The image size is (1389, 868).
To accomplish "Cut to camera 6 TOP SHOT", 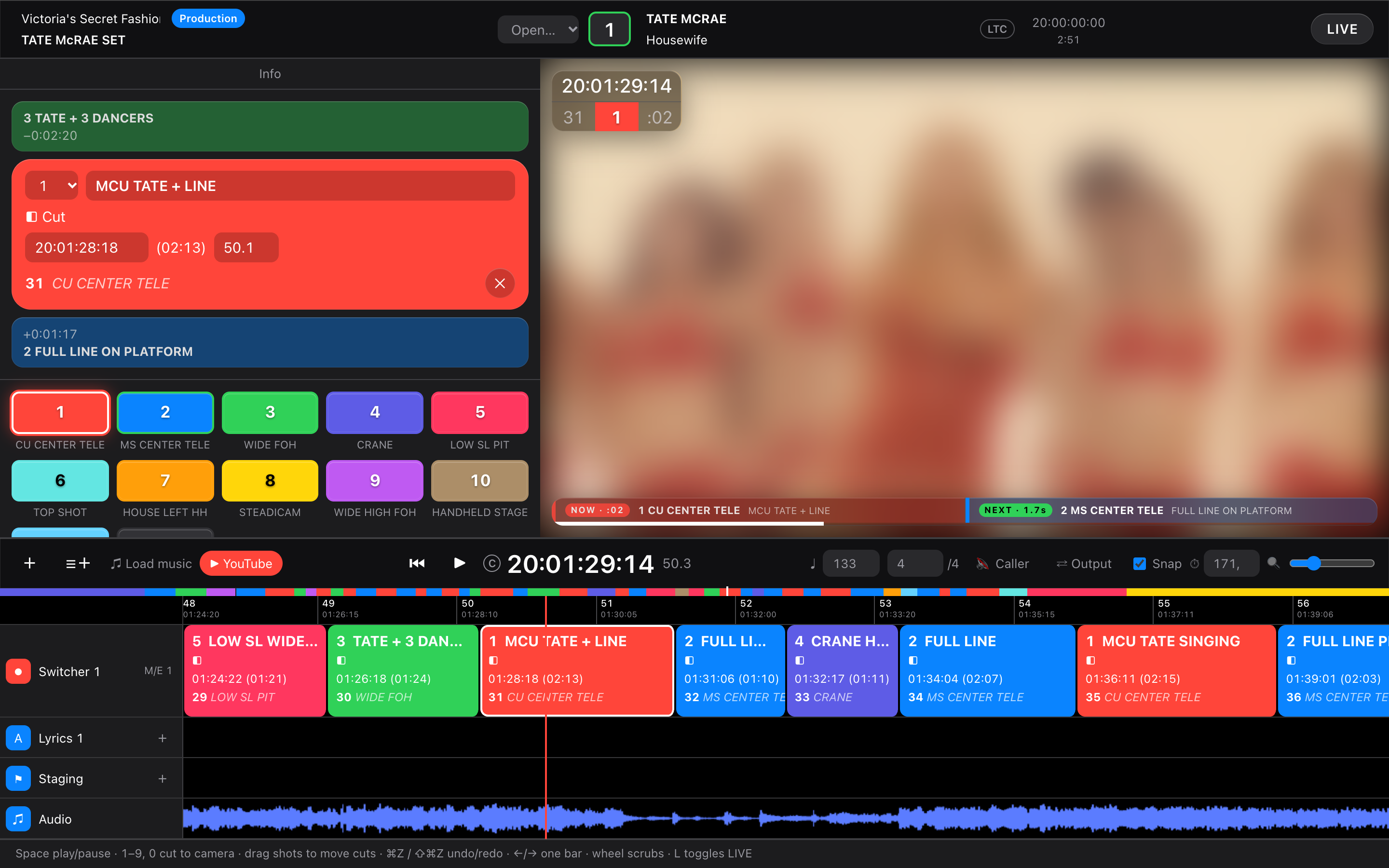I will click(x=60, y=480).
